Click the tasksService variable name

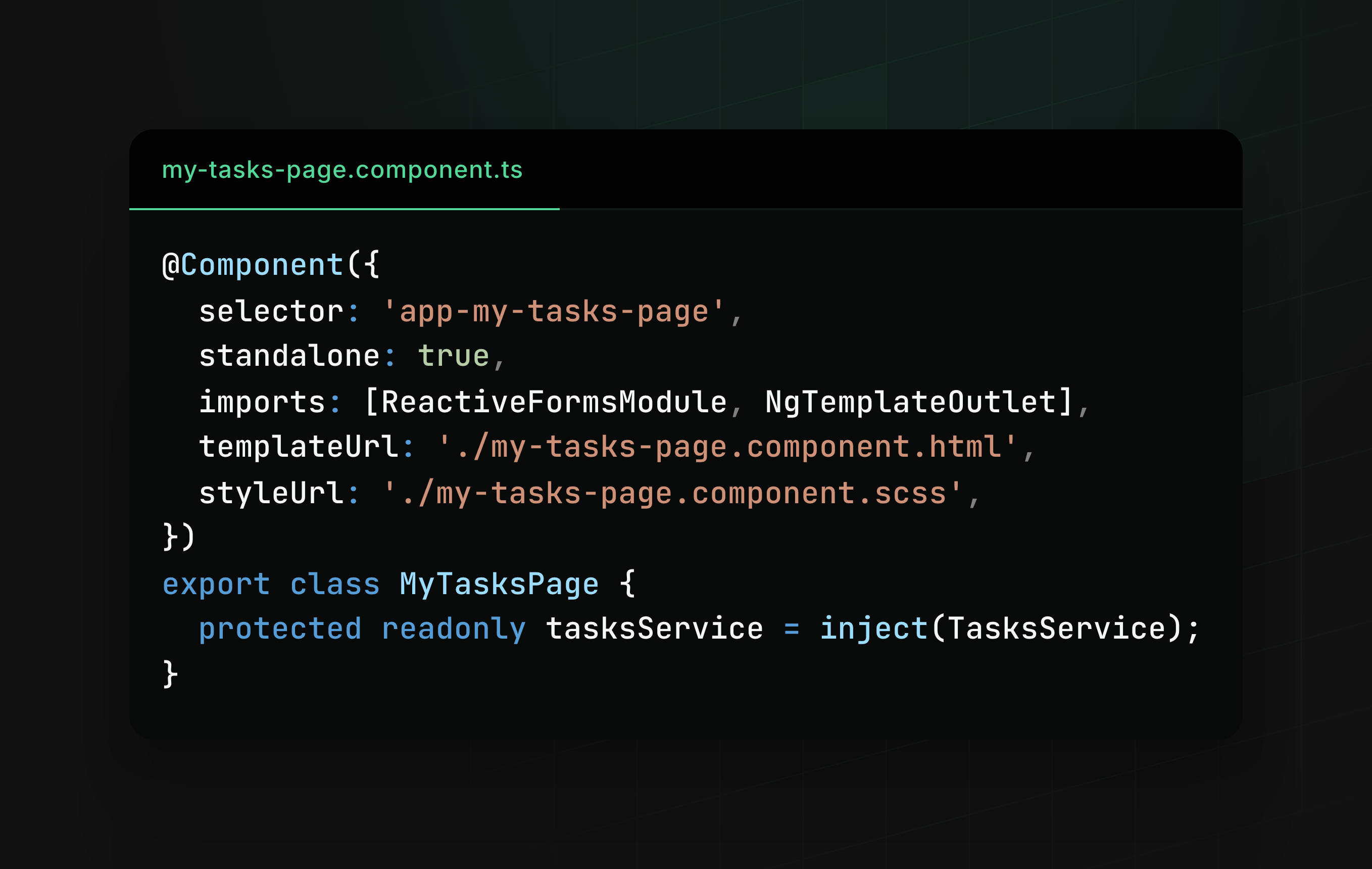[x=654, y=629]
